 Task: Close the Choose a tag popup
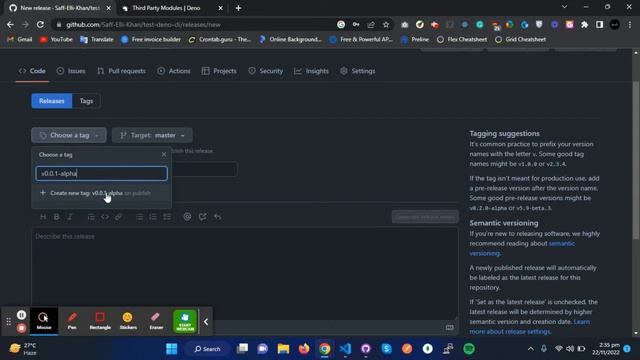[x=164, y=155]
